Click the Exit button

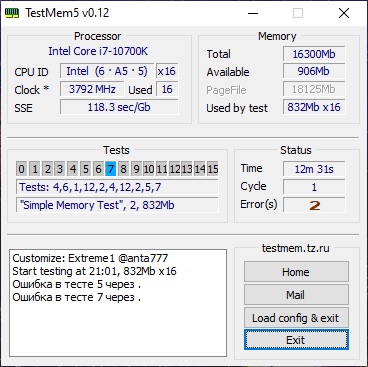(x=296, y=340)
